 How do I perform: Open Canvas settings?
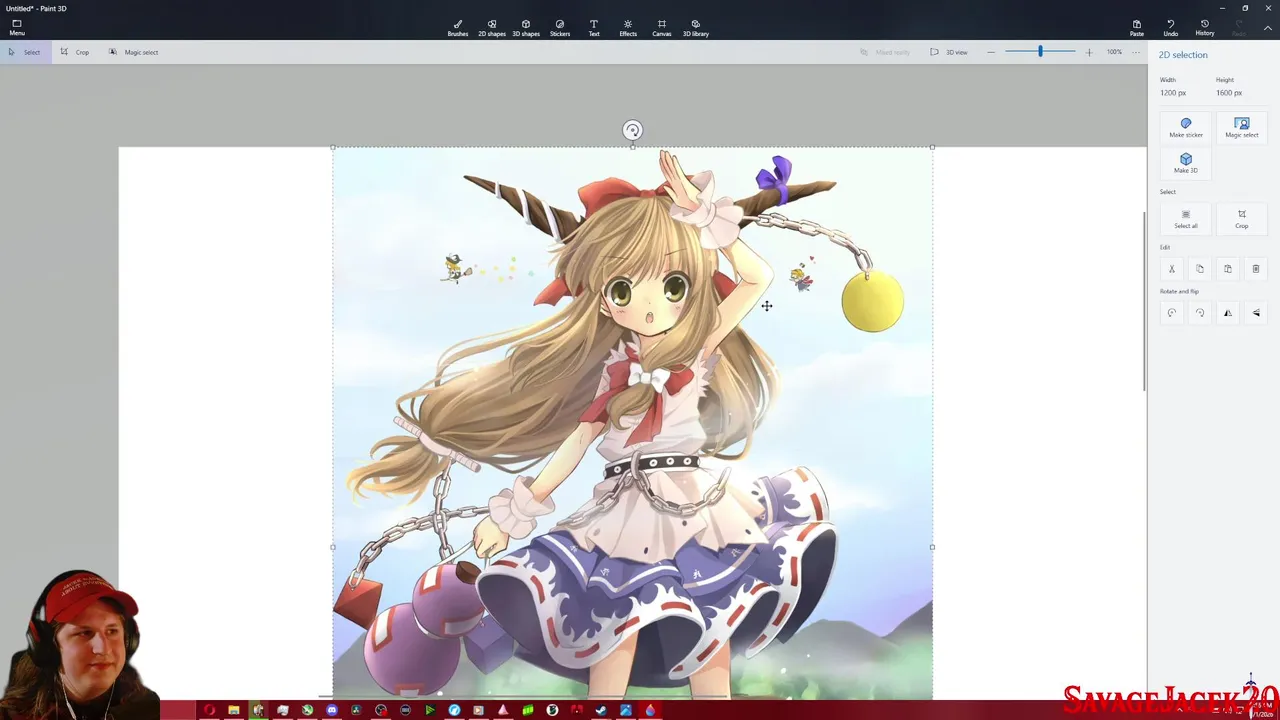[662, 28]
